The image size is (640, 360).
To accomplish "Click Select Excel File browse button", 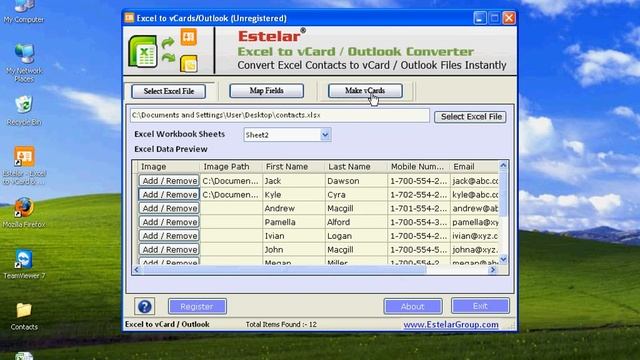I will (x=471, y=117).
